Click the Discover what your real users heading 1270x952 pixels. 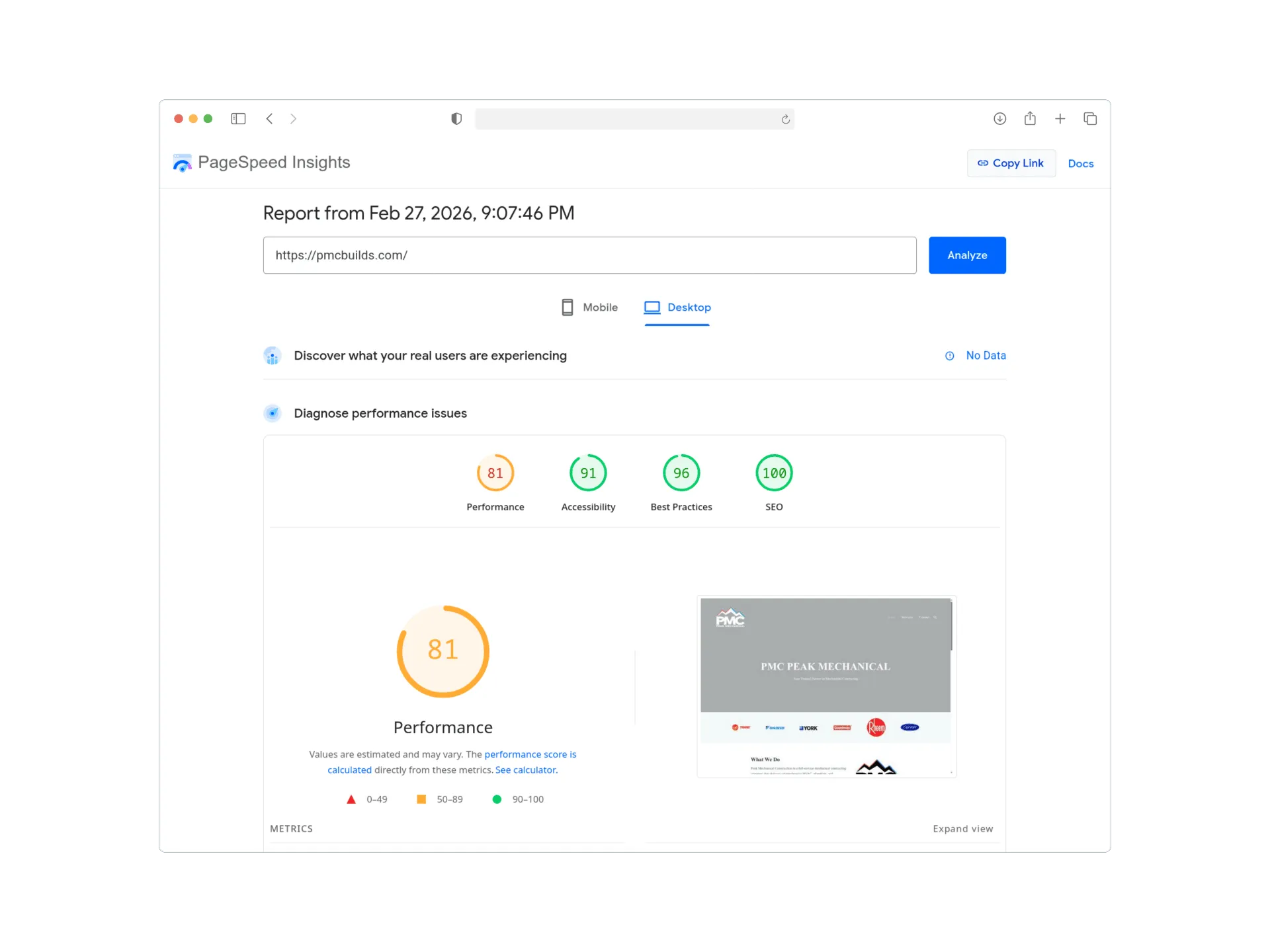(x=430, y=356)
